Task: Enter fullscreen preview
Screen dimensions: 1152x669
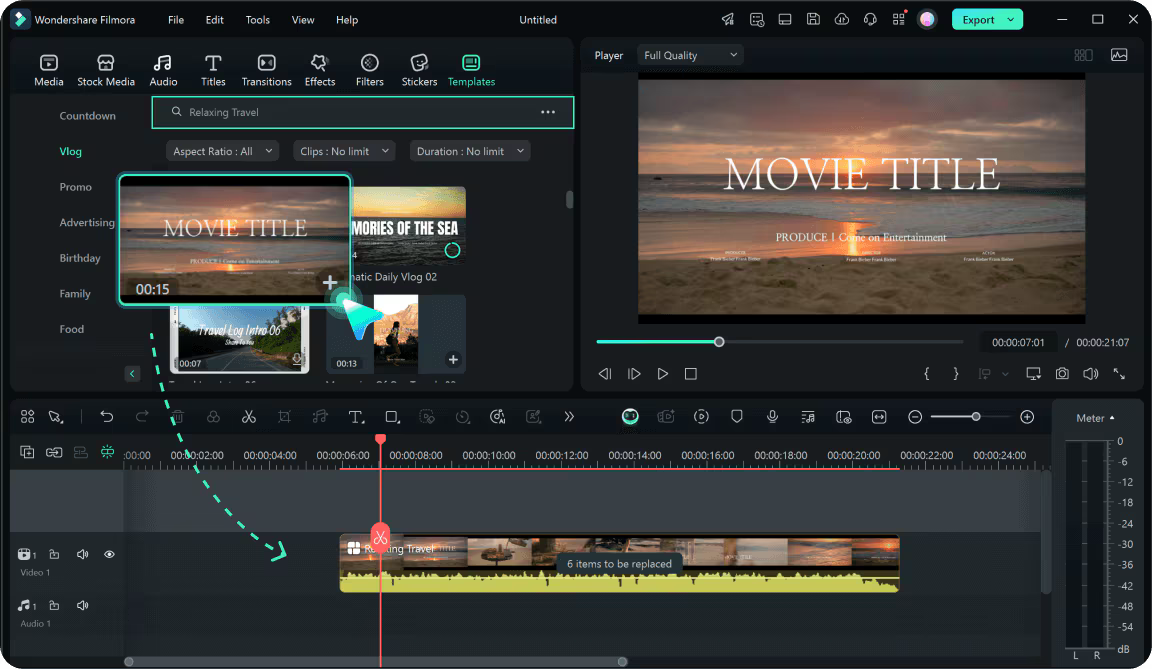Action: pyautogui.click(x=1119, y=374)
